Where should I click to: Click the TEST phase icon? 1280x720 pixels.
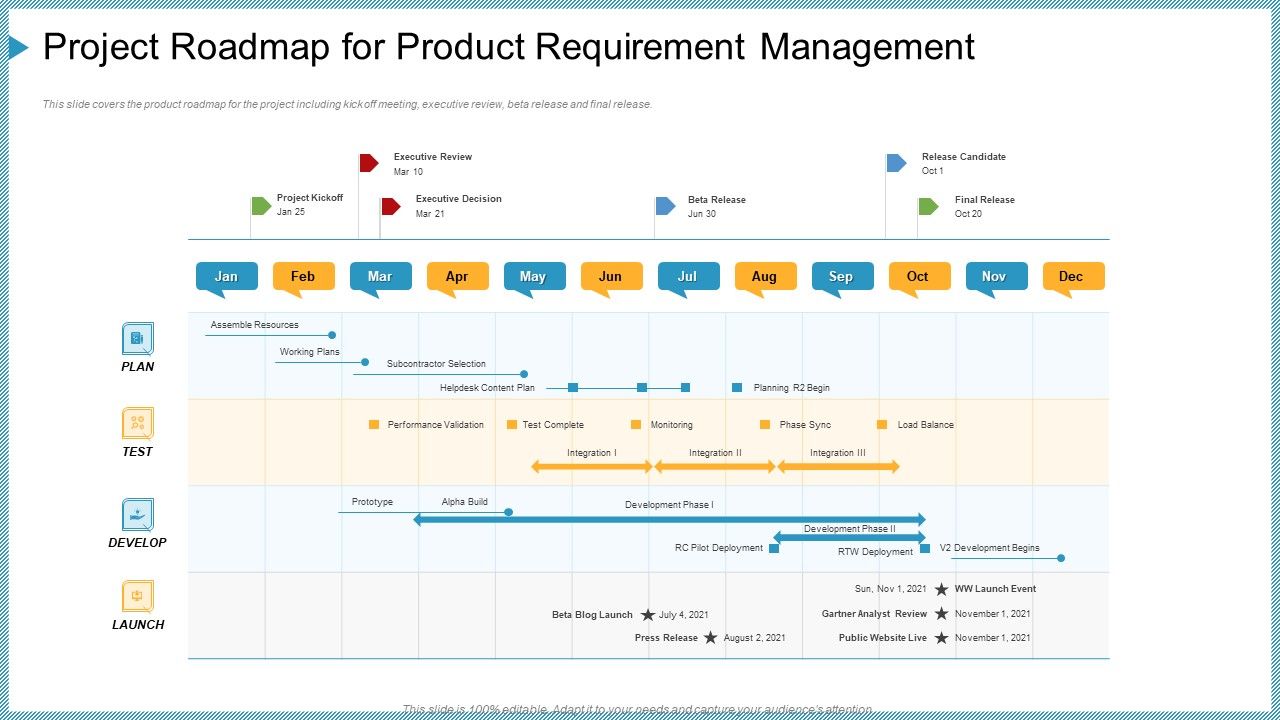(138, 424)
